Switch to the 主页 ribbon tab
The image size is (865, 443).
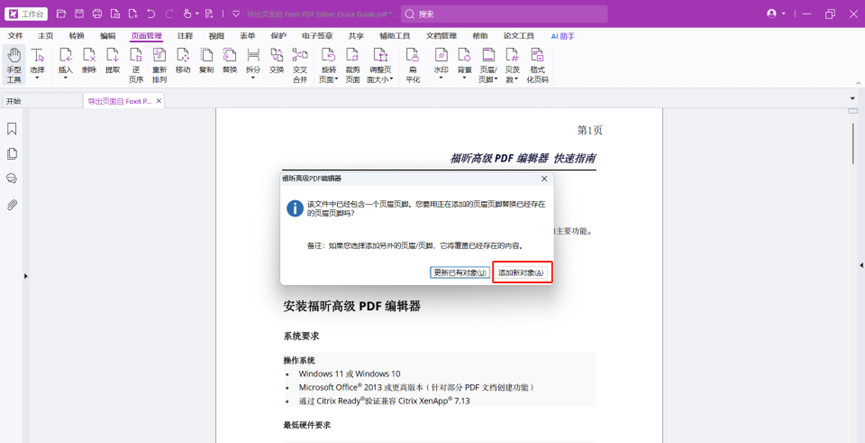(x=46, y=36)
